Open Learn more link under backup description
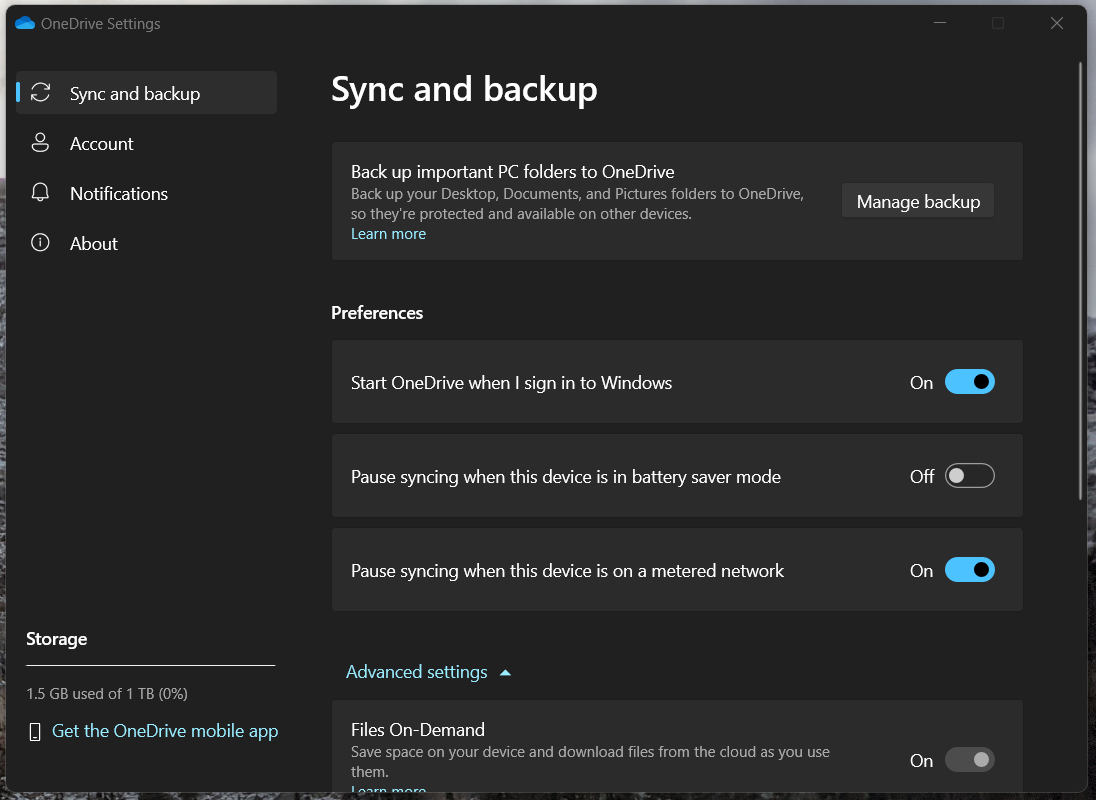Image resolution: width=1096 pixels, height=800 pixels. (388, 234)
